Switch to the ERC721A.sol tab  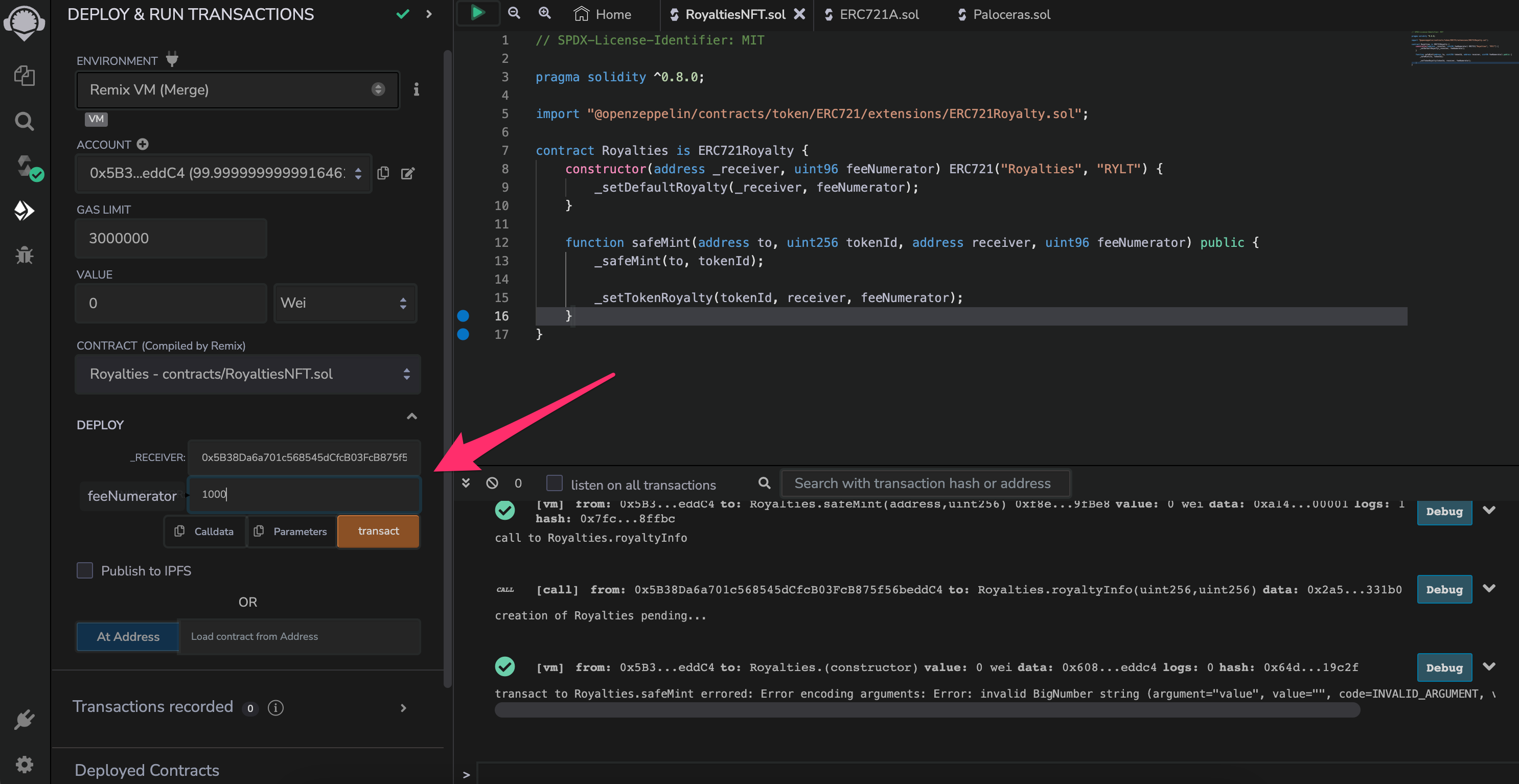(x=879, y=14)
